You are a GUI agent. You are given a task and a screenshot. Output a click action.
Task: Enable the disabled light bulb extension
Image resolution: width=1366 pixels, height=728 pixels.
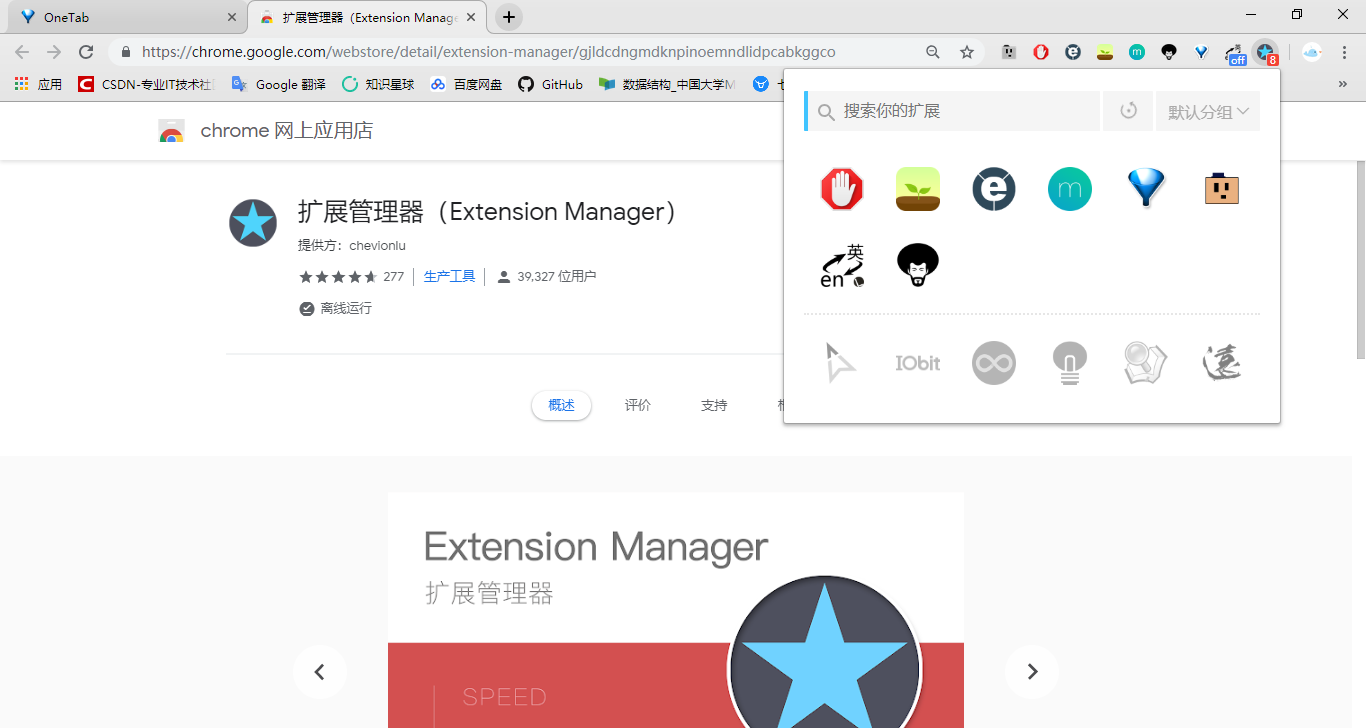click(1070, 363)
